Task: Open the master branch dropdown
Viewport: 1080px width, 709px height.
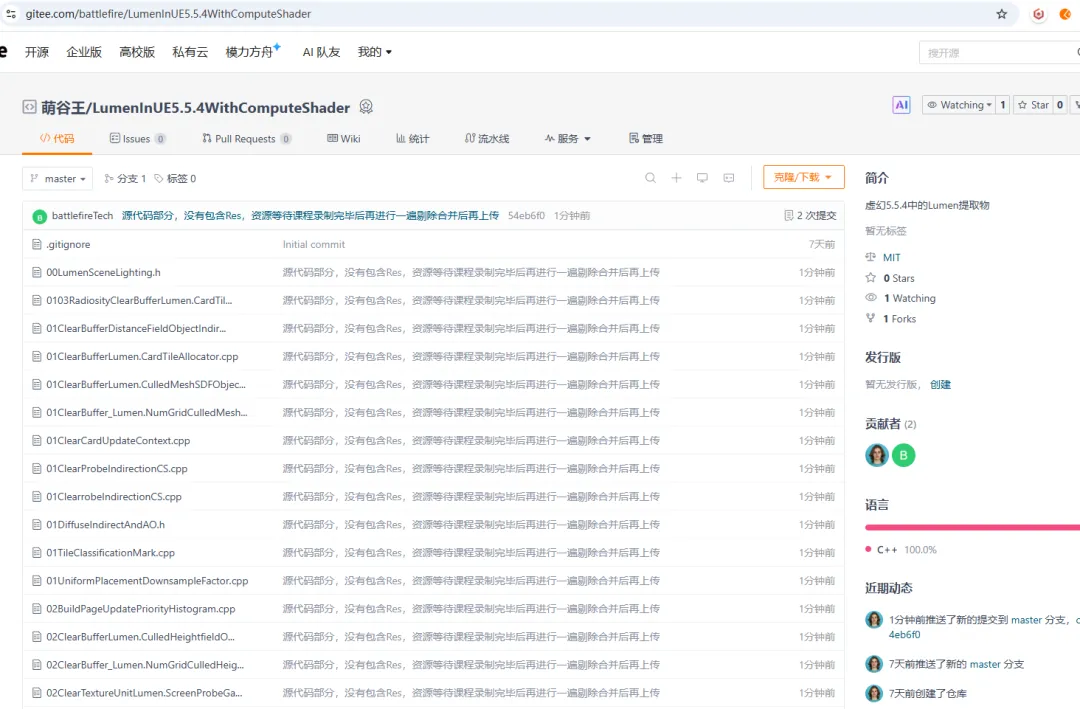Action: (58, 178)
